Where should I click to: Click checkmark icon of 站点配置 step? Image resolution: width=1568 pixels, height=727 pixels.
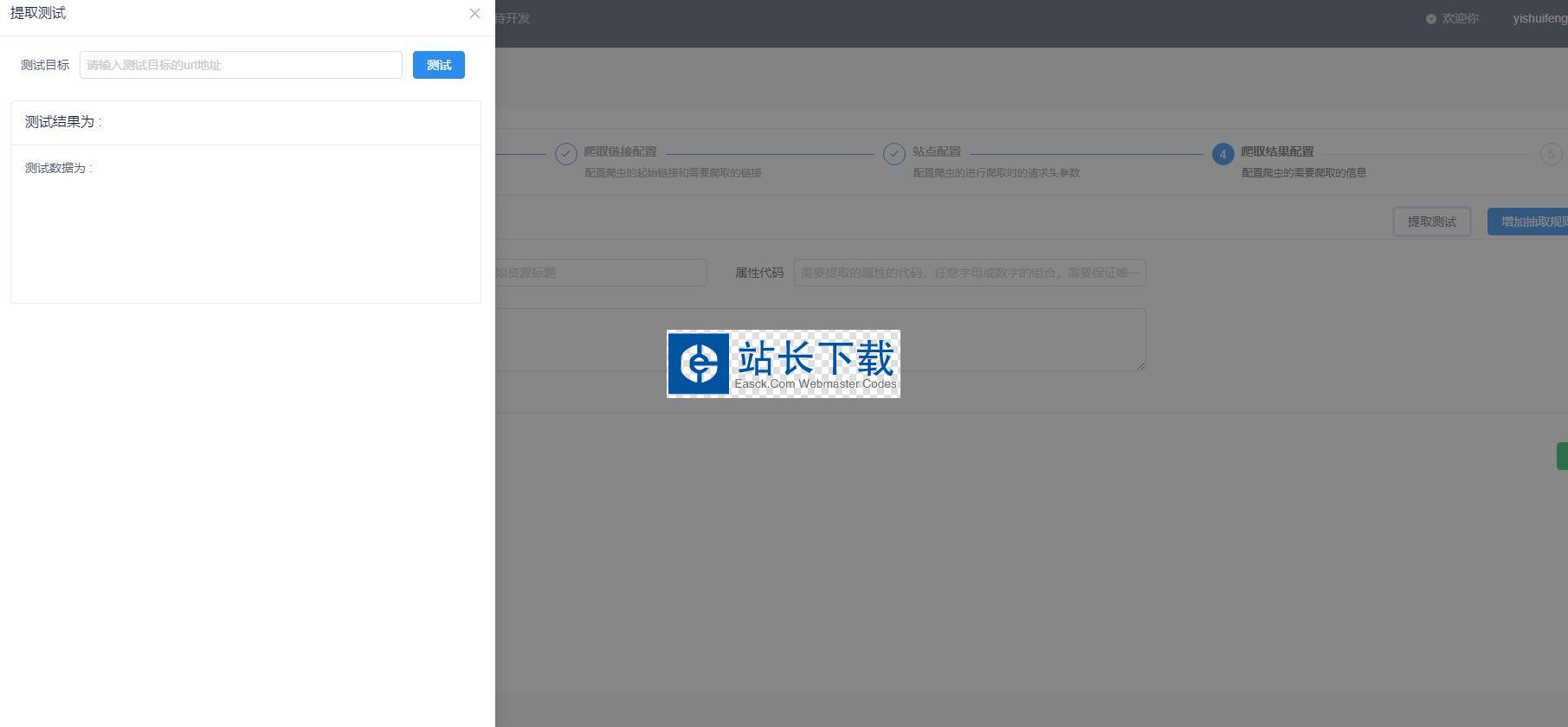pyautogui.click(x=894, y=154)
